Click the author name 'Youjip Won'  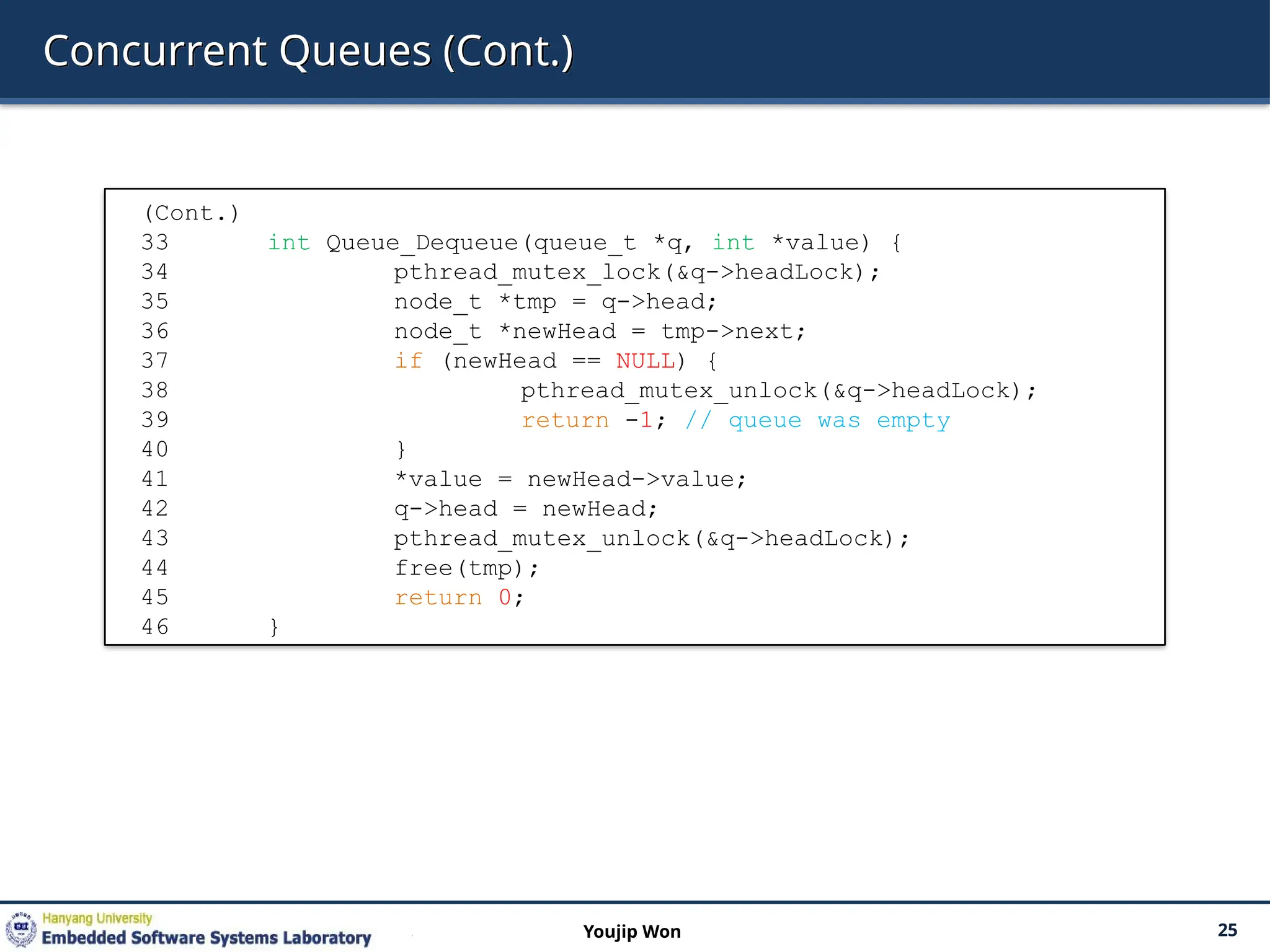(631, 932)
